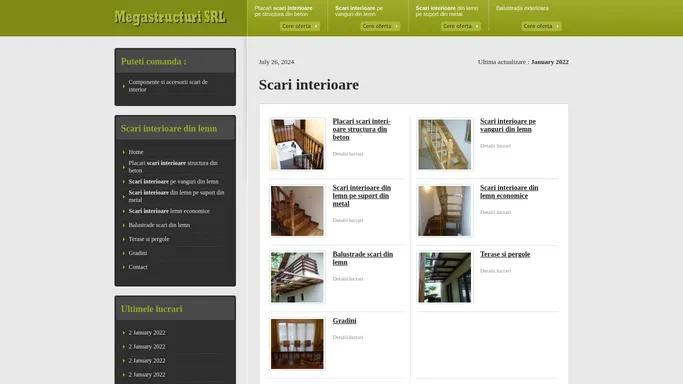This screenshot has height=384, width=683.
Task: Open Balustrada exterioara top menu item
Action: tap(522, 8)
